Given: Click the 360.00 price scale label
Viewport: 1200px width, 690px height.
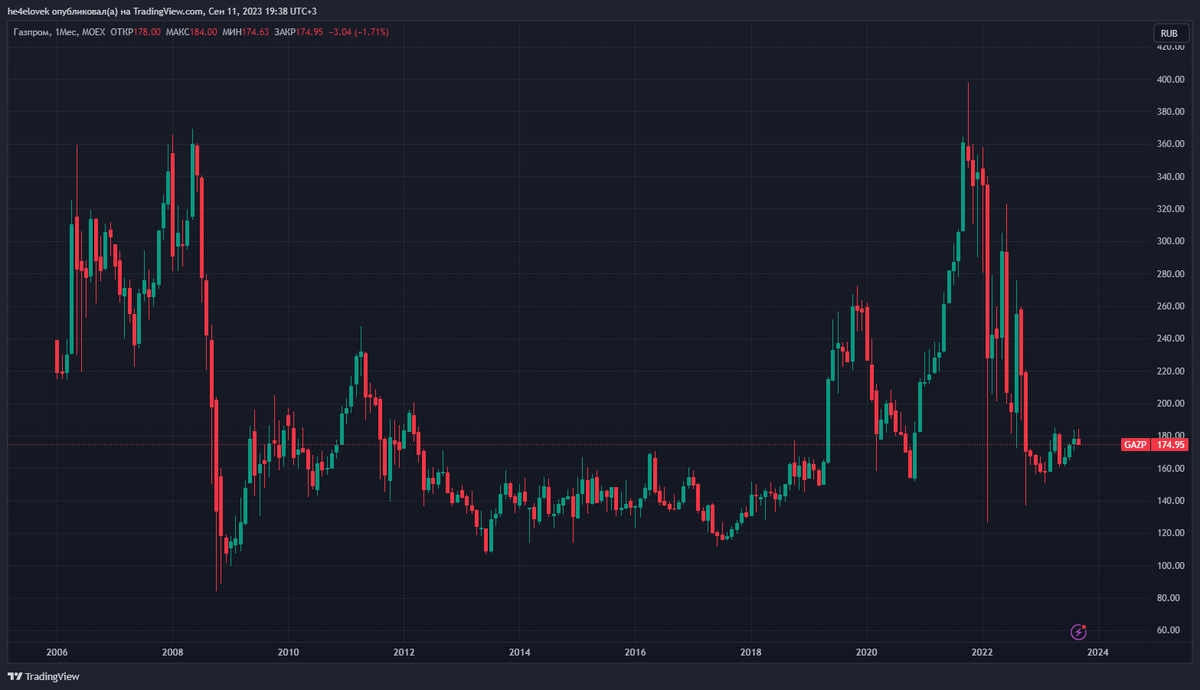Looking at the screenshot, I should 1171,144.
